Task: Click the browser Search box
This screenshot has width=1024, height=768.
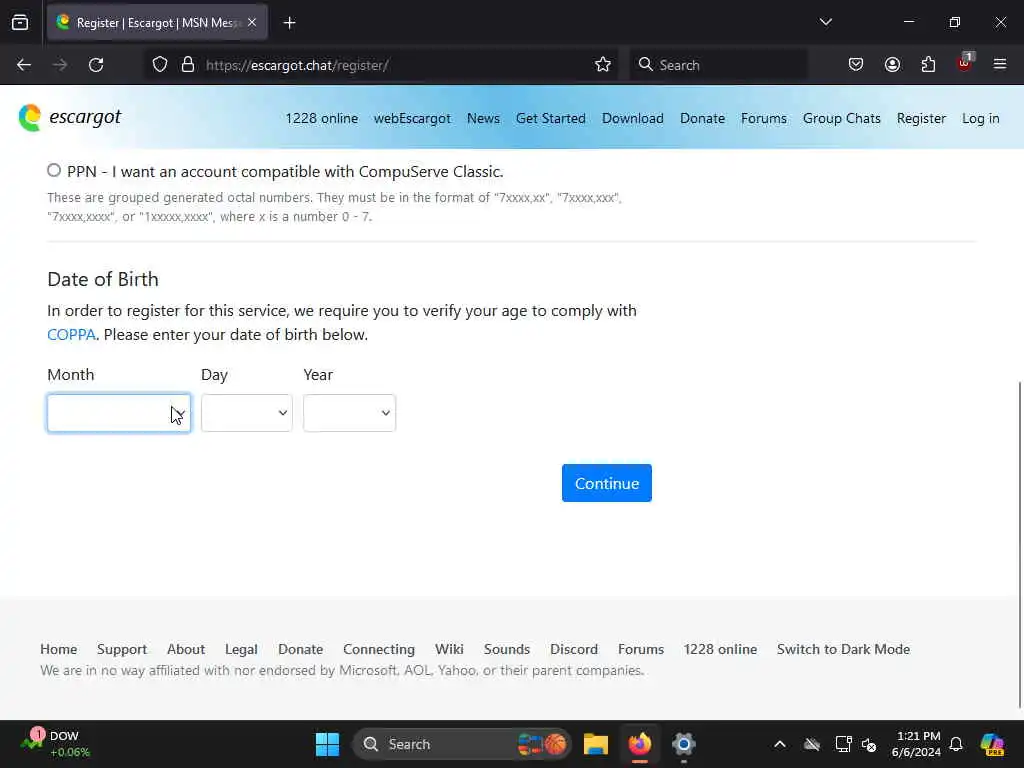Action: tap(718, 65)
